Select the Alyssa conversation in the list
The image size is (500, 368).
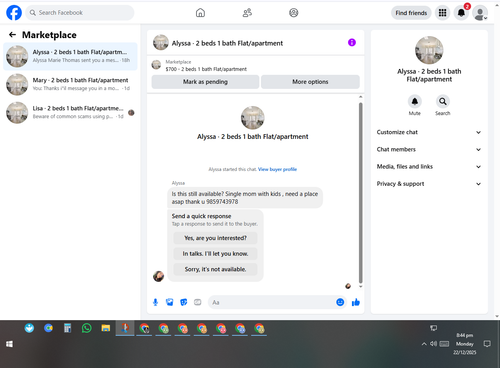point(70,56)
